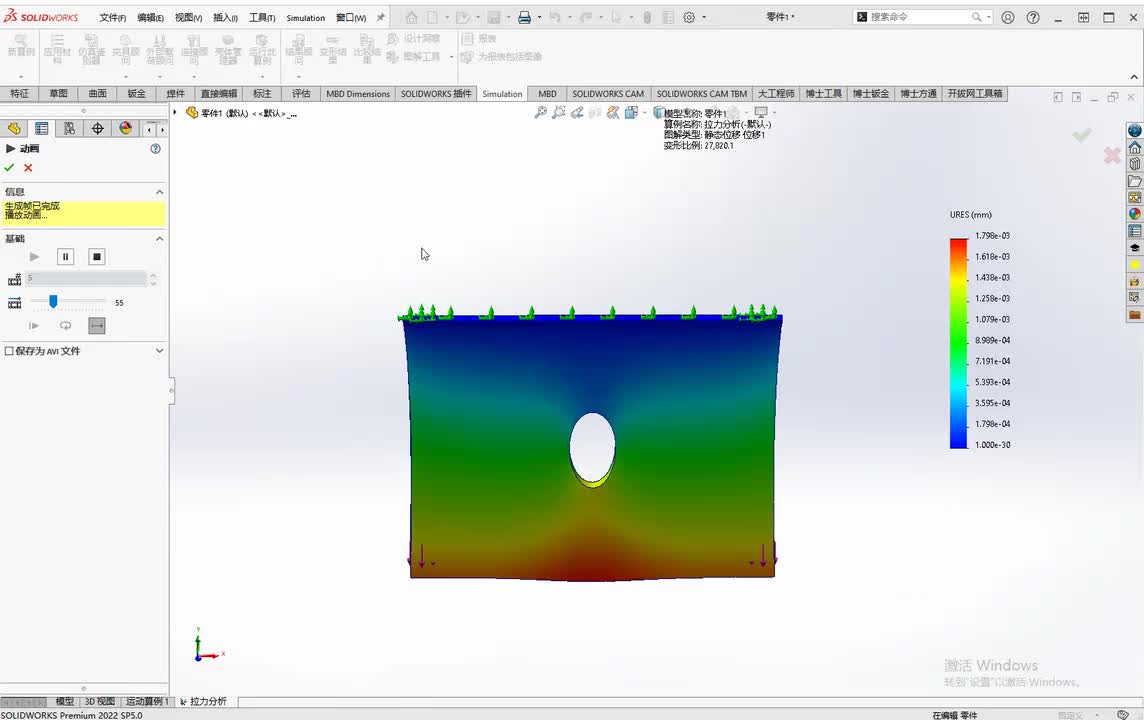
Task: Open the Help question mark icon
Action: [x=1033, y=17]
